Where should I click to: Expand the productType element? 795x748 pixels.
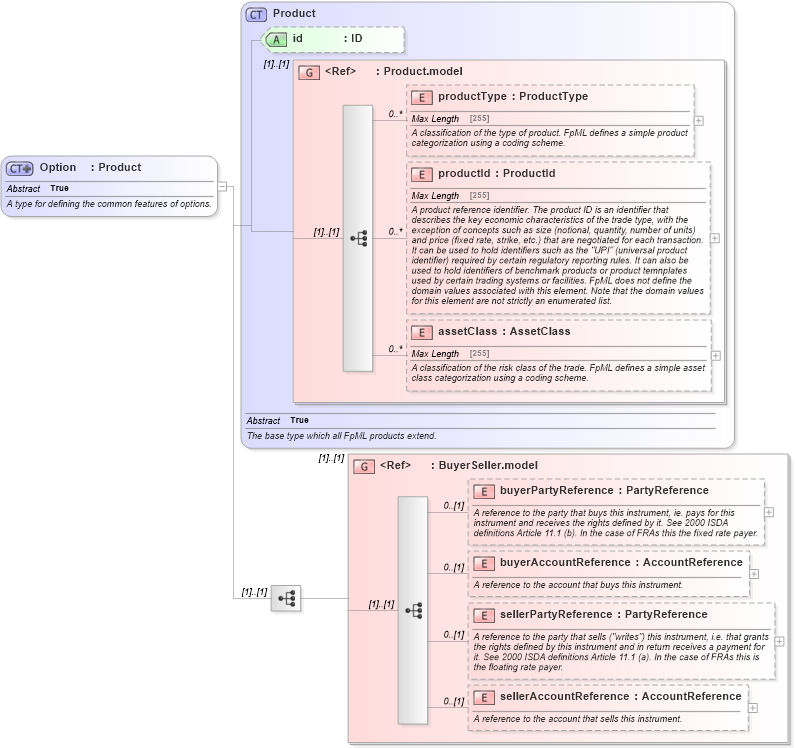point(699,121)
